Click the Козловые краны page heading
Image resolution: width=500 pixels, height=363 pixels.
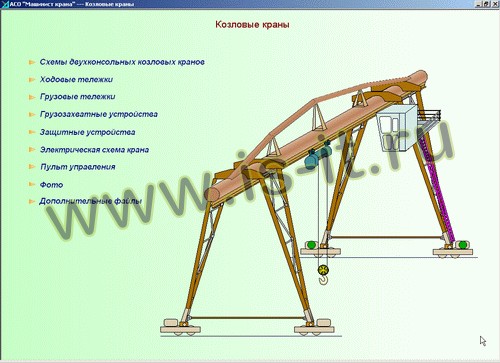(252, 24)
